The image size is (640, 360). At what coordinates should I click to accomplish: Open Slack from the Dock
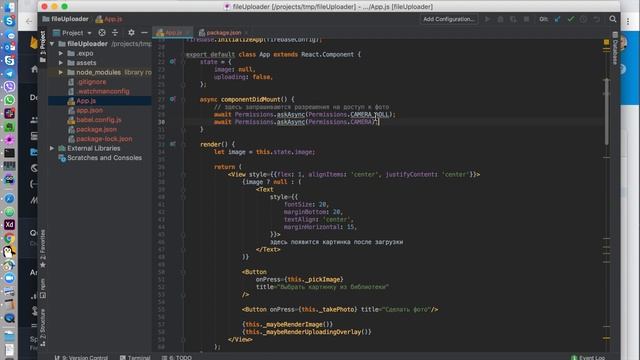tap(9, 113)
